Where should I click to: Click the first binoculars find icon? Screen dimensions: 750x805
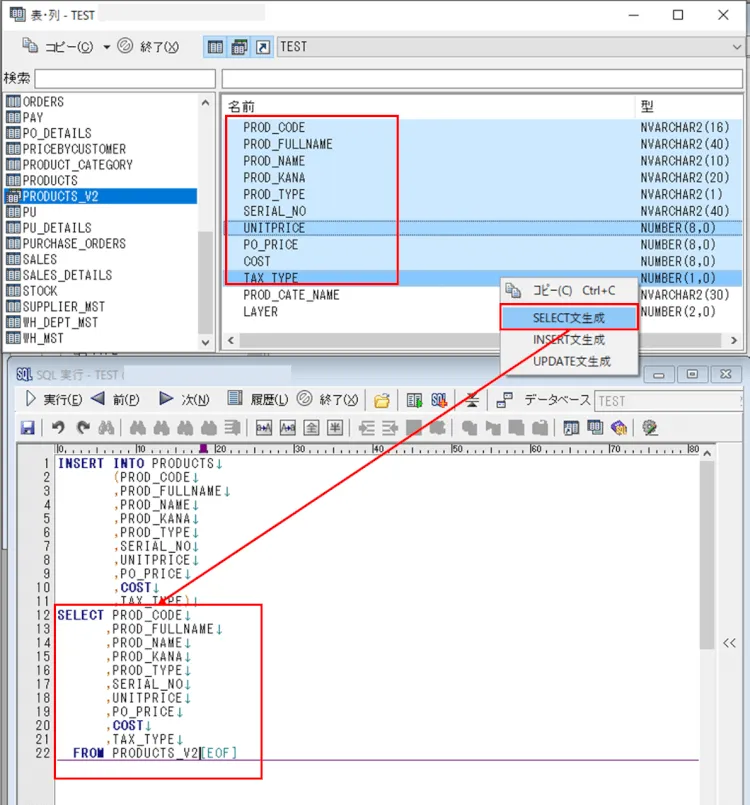point(106,428)
